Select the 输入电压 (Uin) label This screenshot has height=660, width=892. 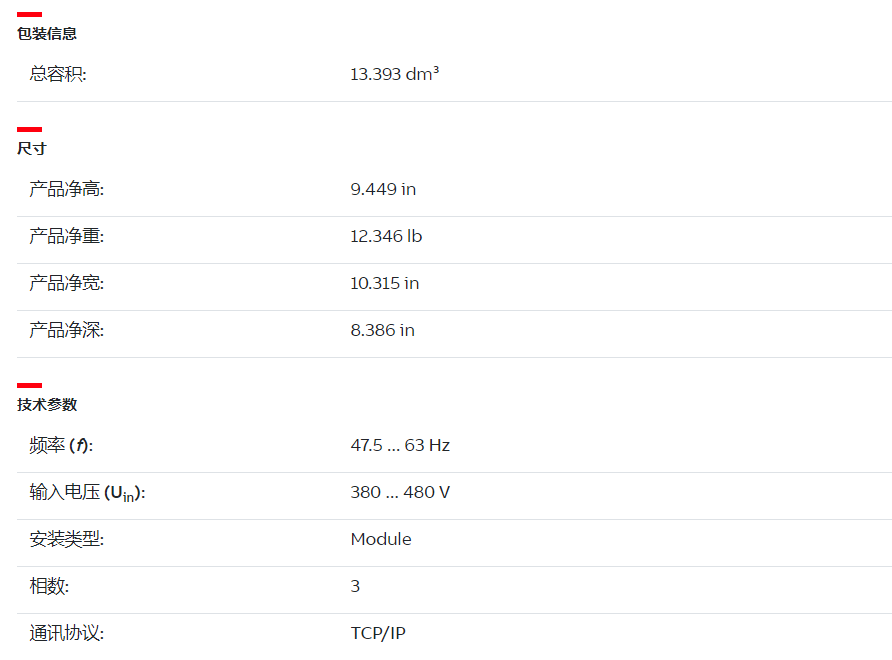click(x=87, y=493)
